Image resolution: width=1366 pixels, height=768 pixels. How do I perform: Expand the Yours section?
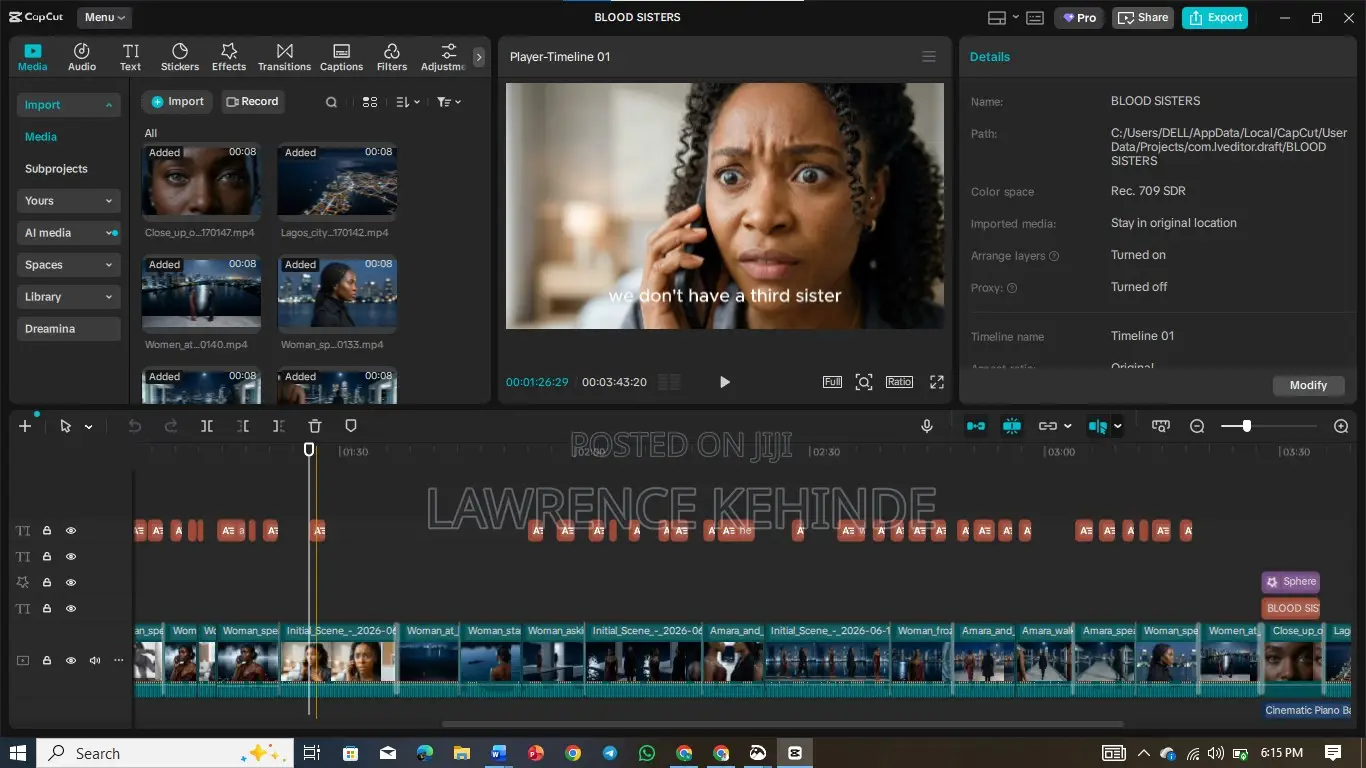click(69, 201)
